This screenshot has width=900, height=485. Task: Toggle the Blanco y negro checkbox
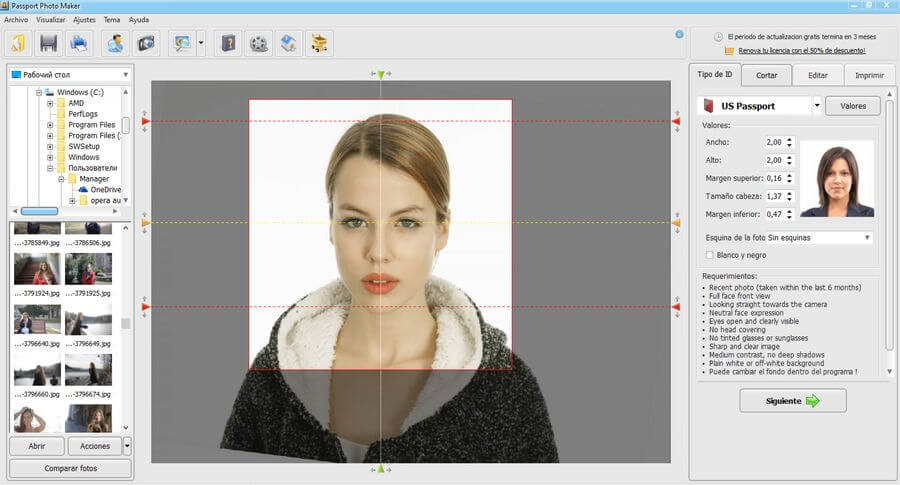709,255
